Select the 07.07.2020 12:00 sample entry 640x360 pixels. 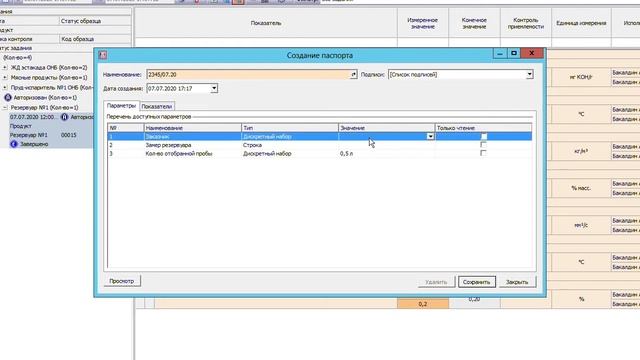click(33, 117)
